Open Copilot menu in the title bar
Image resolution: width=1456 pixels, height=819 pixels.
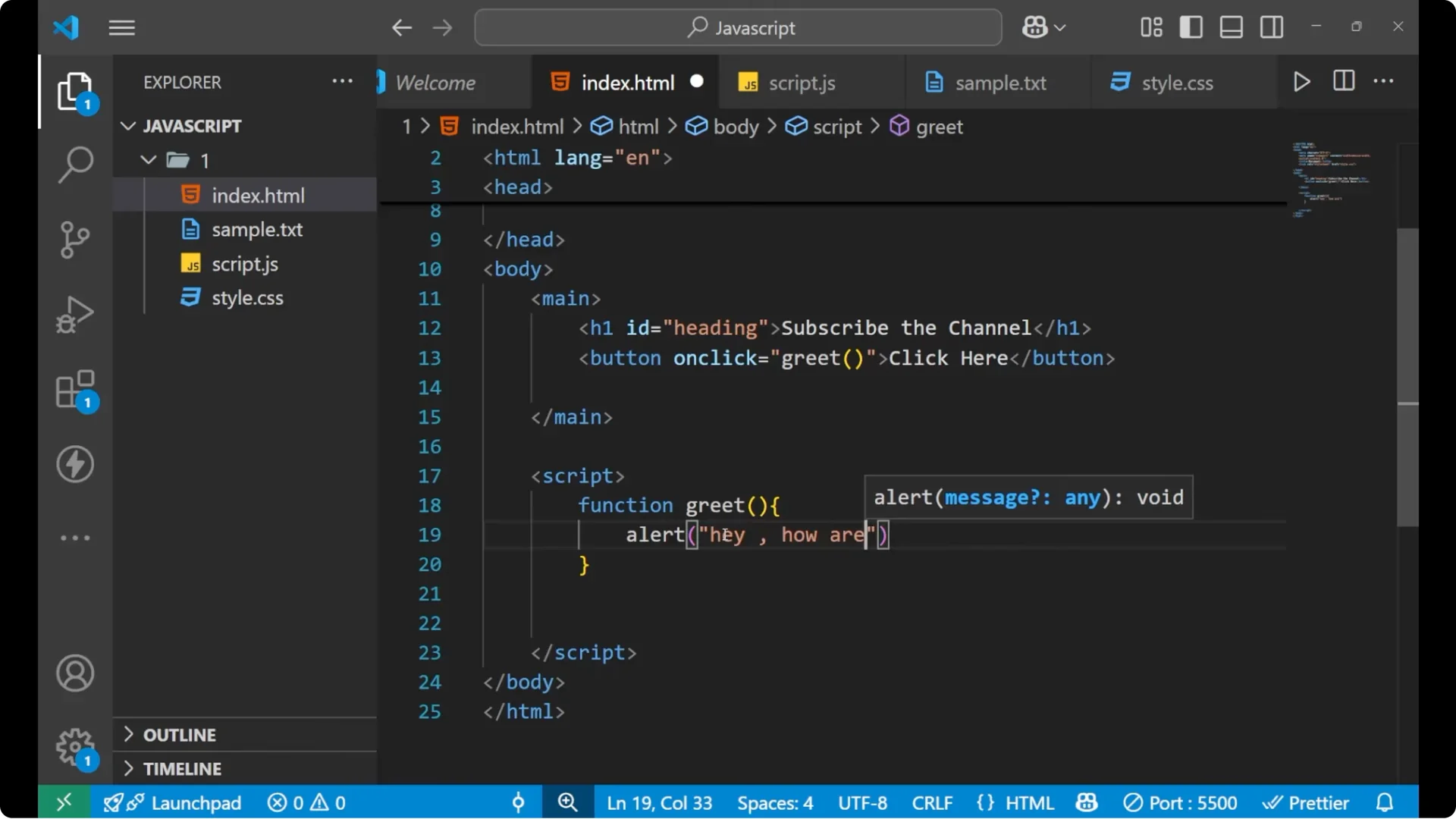pyautogui.click(x=1043, y=27)
